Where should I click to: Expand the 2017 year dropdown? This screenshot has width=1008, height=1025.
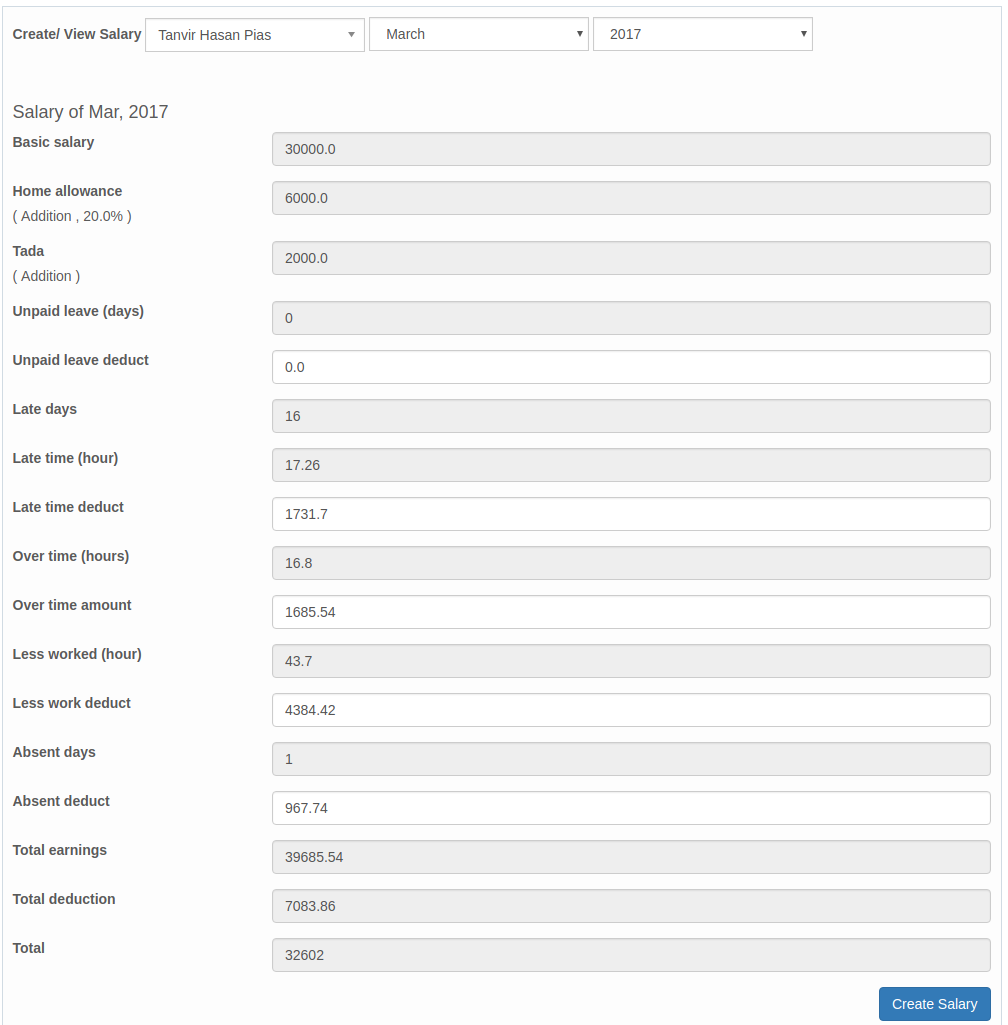click(702, 34)
